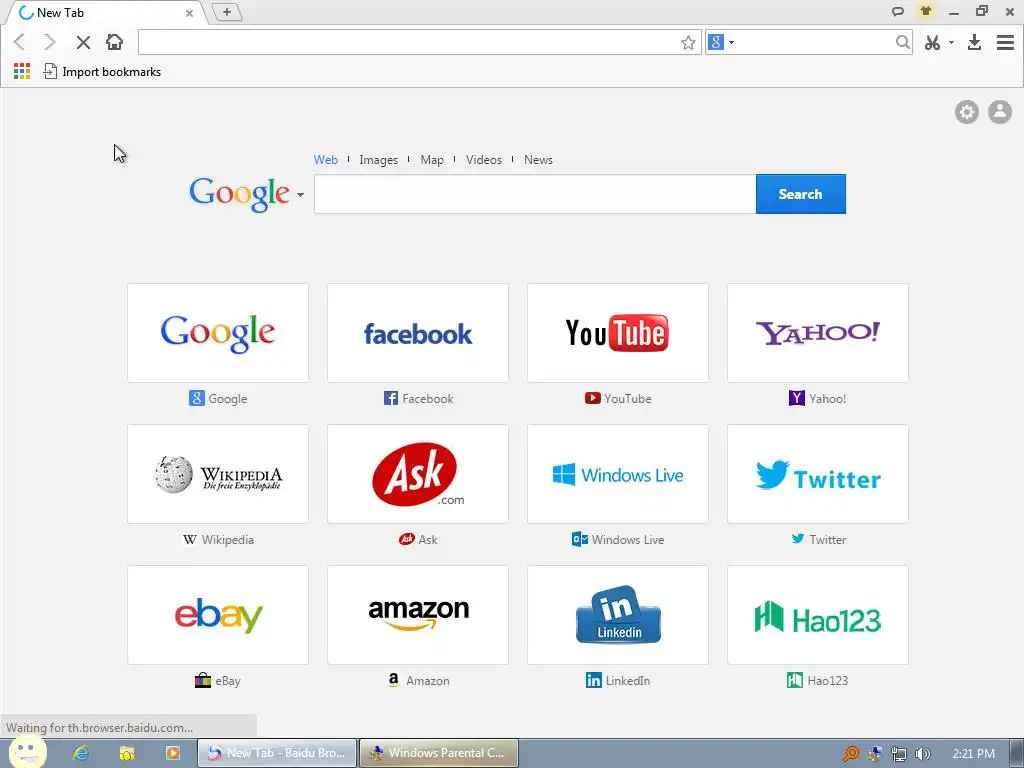Click the skin shirt icon in title bar
Viewport: 1024px width, 768px height.
(925, 11)
